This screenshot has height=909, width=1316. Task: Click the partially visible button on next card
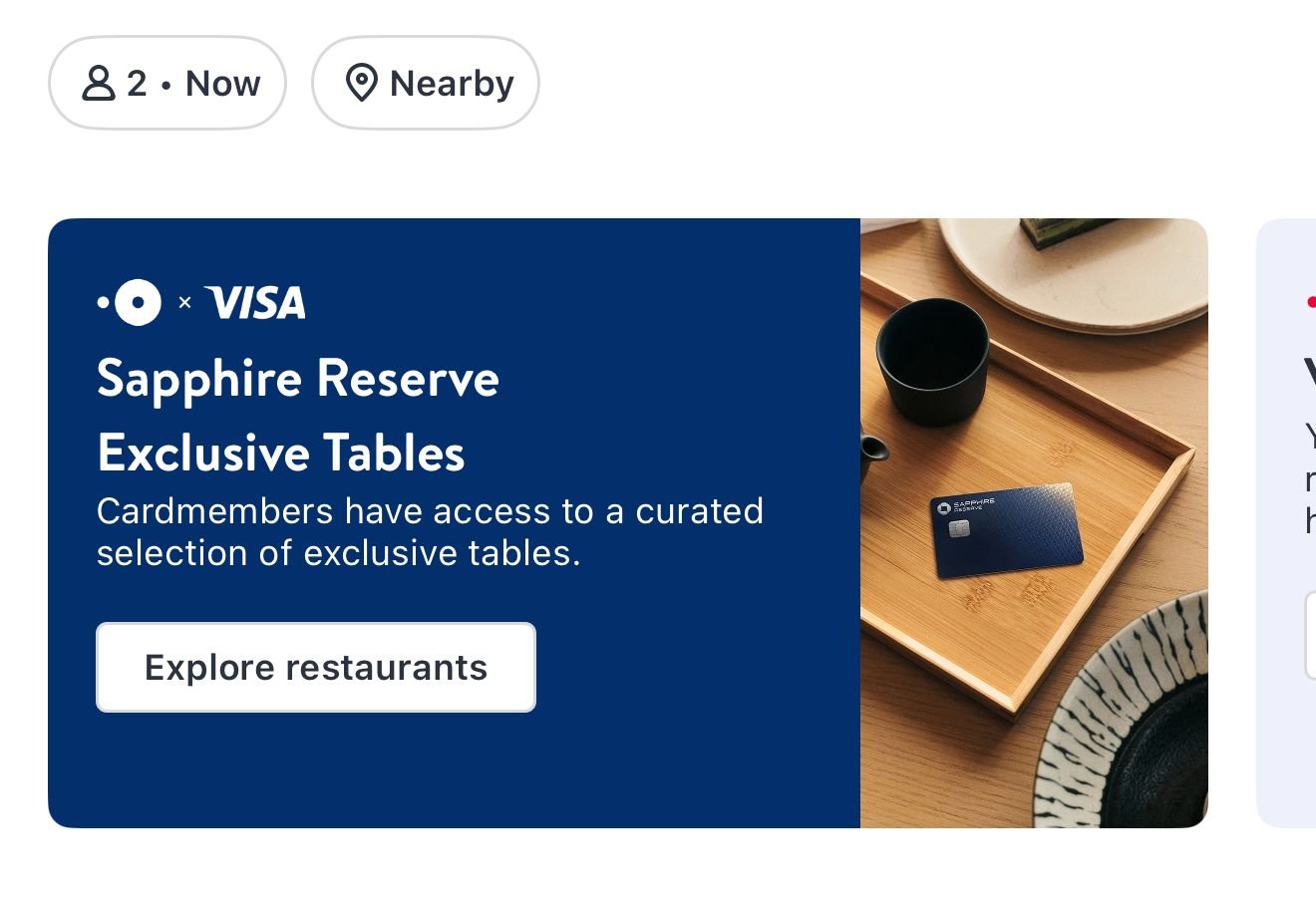(1310, 635)
